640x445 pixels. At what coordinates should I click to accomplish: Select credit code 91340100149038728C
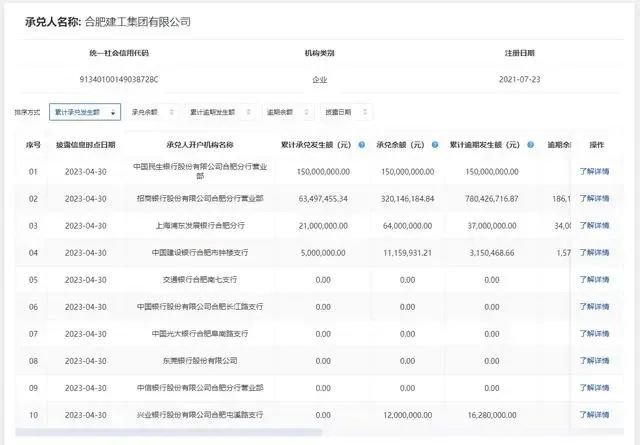[119, 79]
